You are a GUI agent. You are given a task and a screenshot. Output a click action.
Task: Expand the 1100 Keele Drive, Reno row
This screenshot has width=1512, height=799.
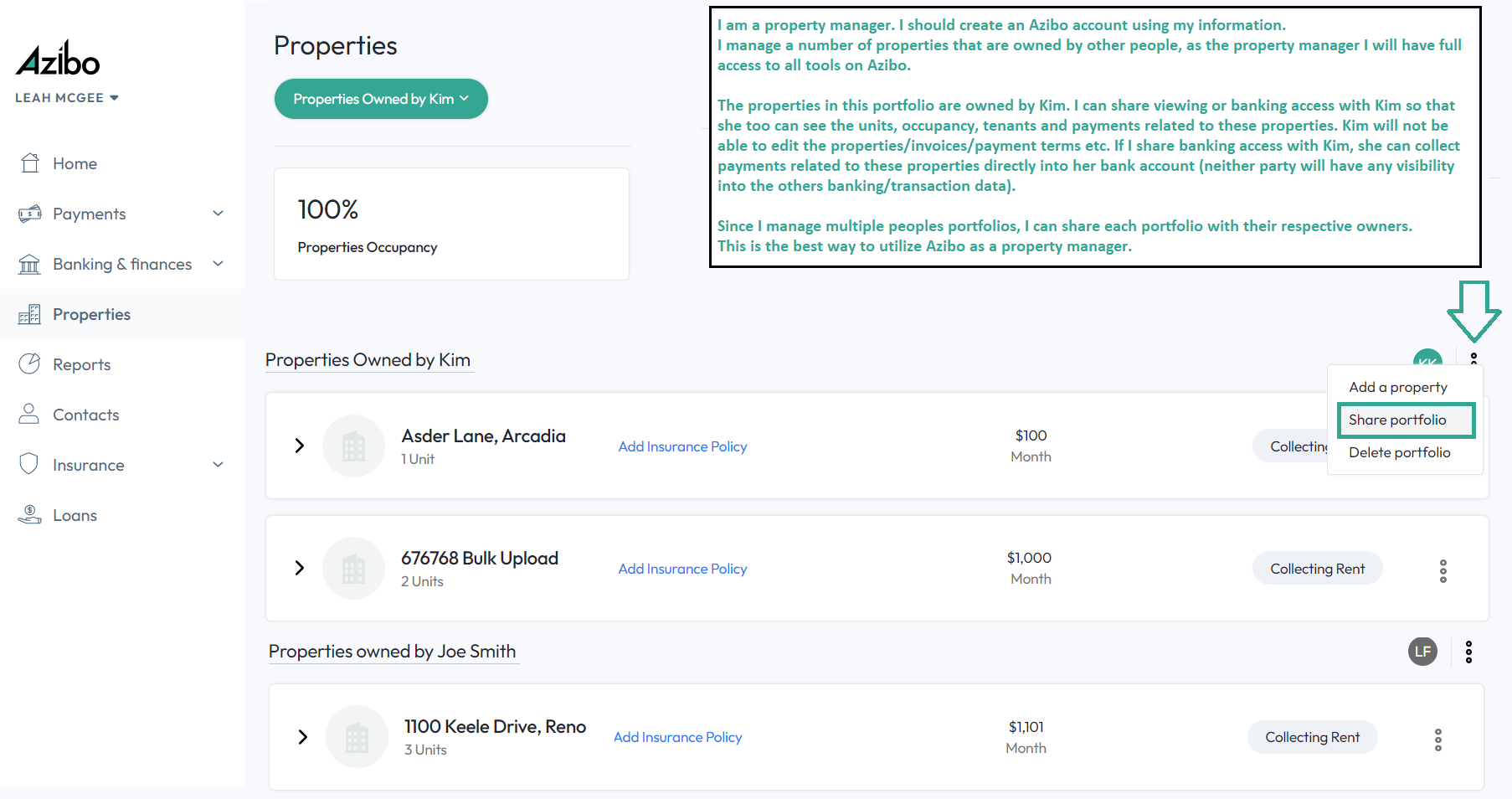pos(302,737)
